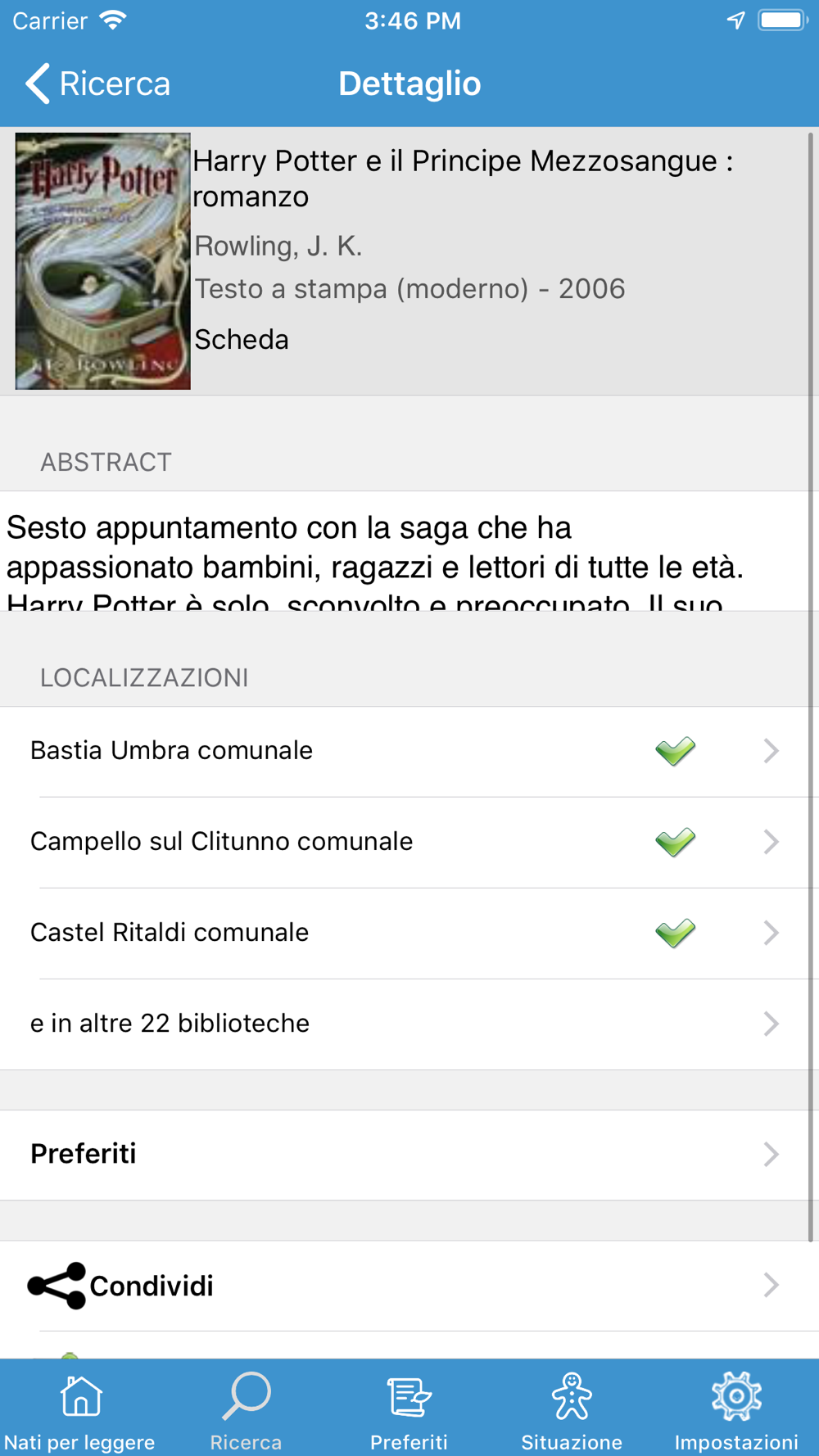The height and width of the screenshot is (1456, 819).
Task: Tap the location arrow in status bar
Action: pyautogui.click(x=736, y=20)
